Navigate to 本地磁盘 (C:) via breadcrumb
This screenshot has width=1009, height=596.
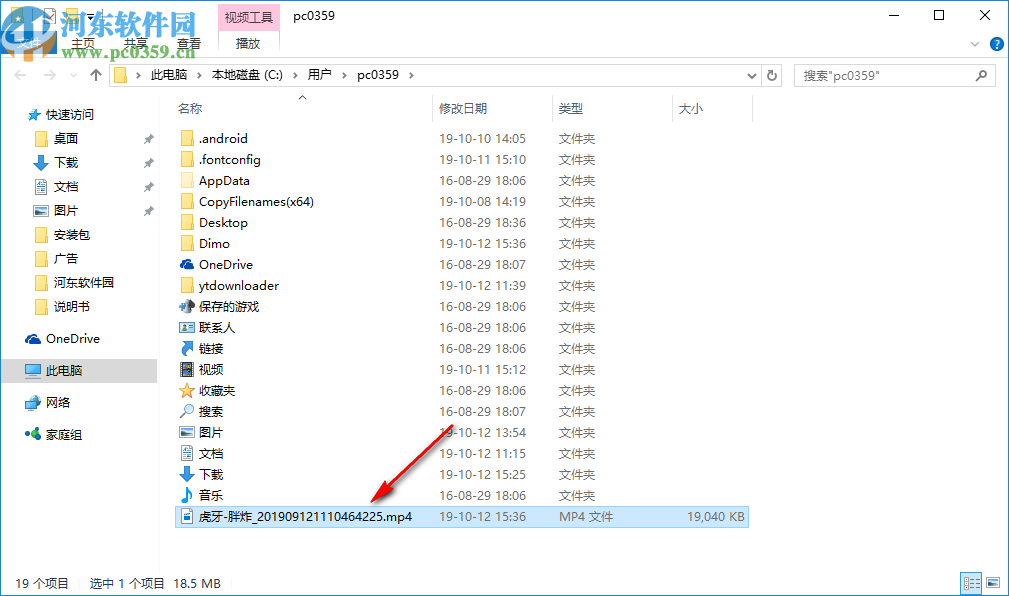coord(246,74)
